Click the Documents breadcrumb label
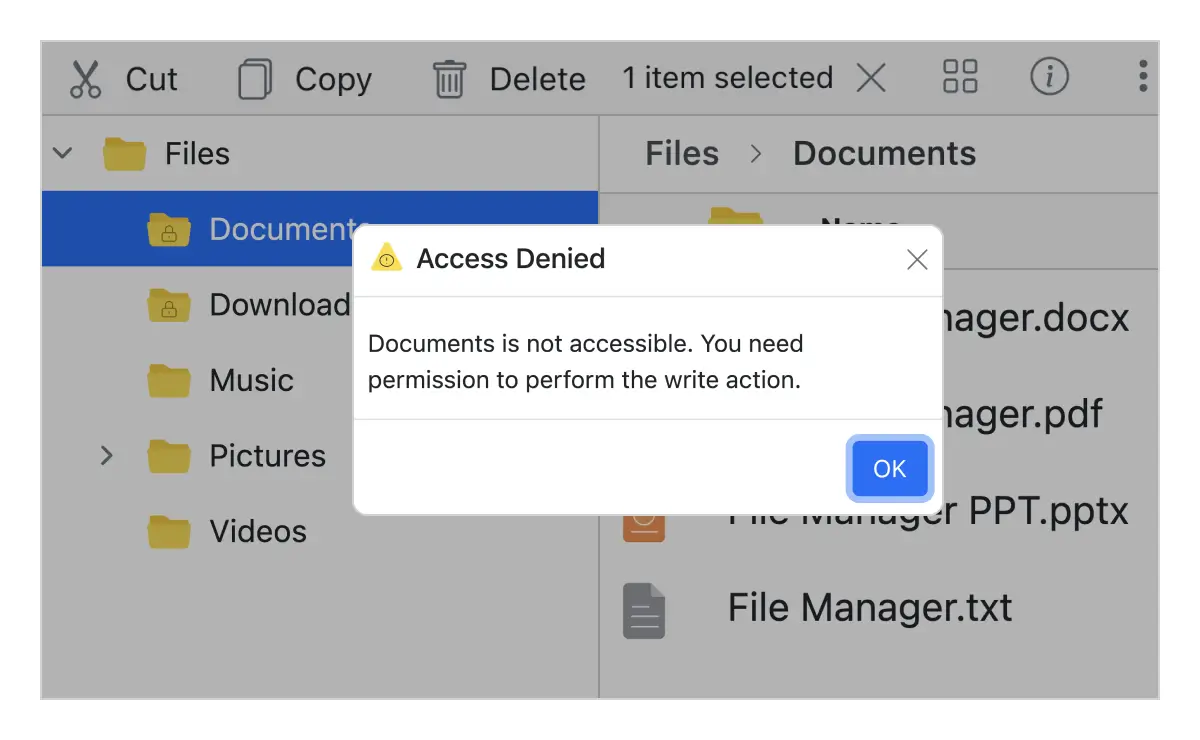Viewport: 1200px width, 740px height. point(884,153)
